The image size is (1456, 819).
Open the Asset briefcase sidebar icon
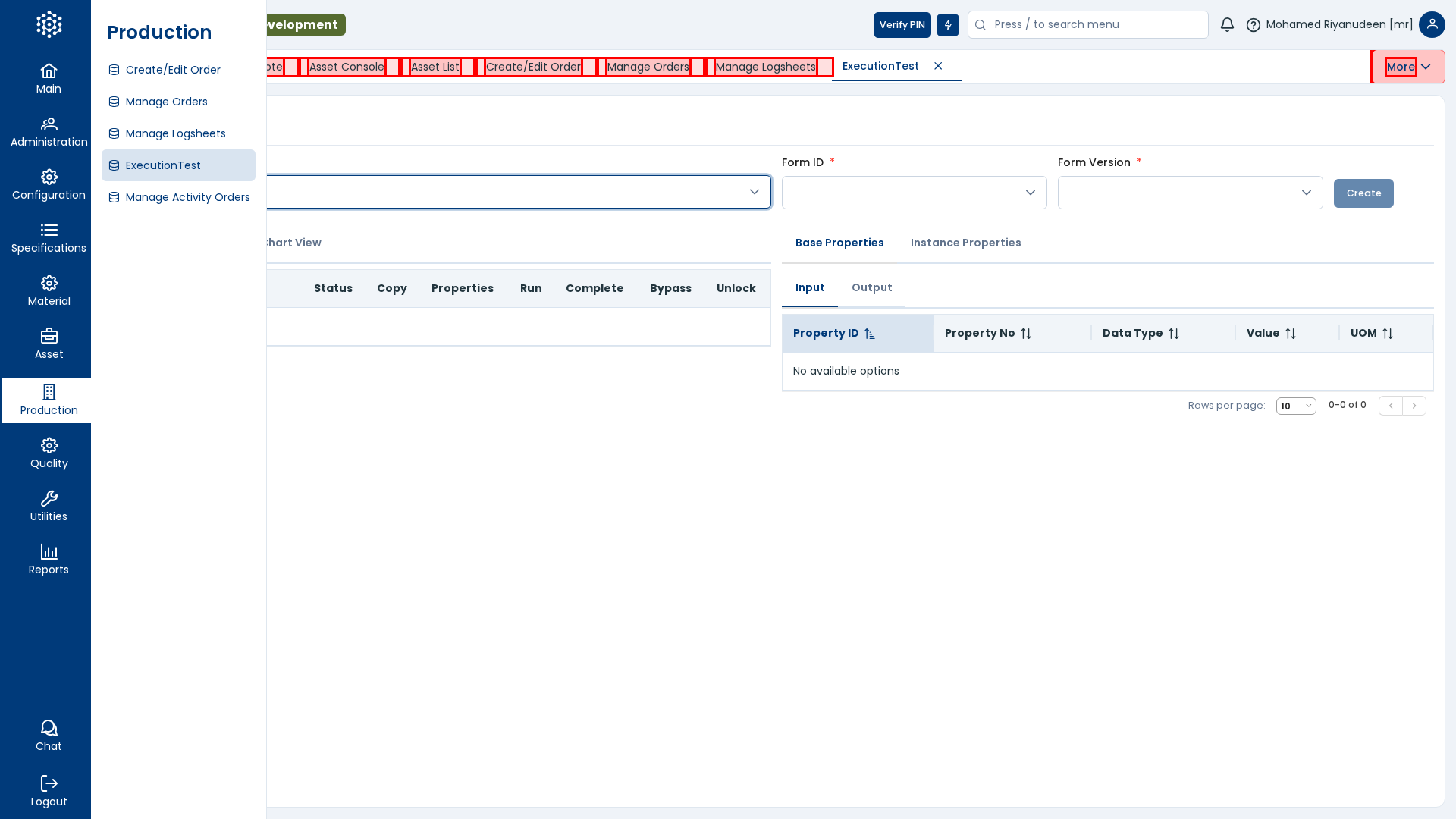[49, 336]
